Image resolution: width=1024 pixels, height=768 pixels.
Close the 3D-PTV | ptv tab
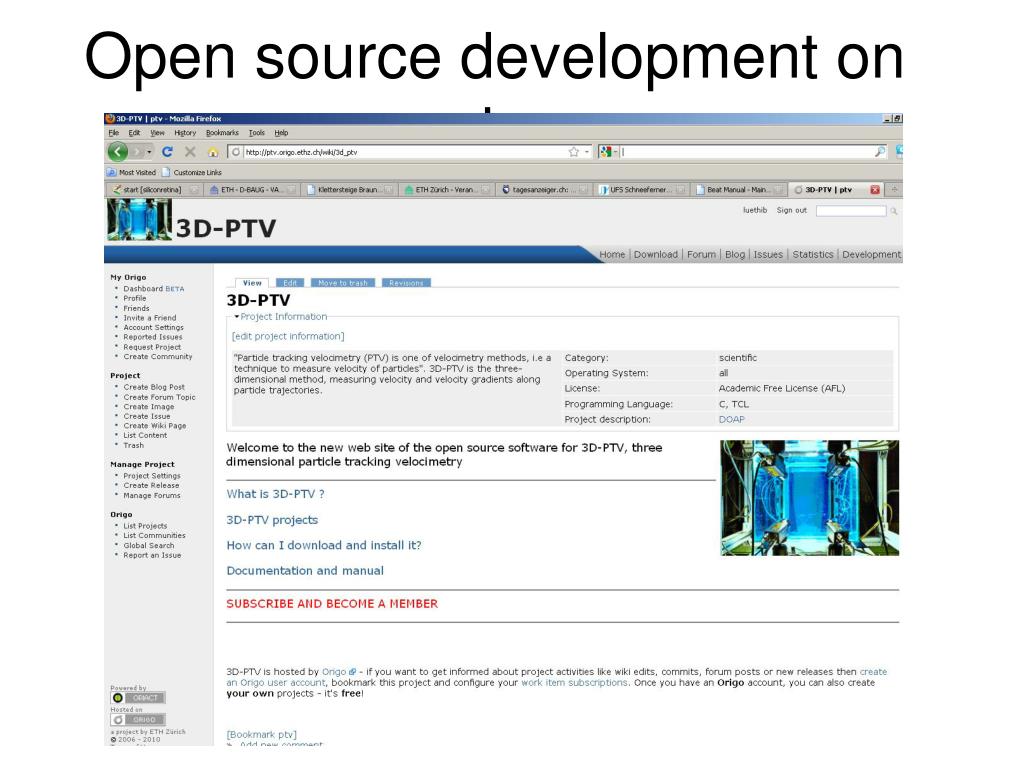[x=874, y=189]
